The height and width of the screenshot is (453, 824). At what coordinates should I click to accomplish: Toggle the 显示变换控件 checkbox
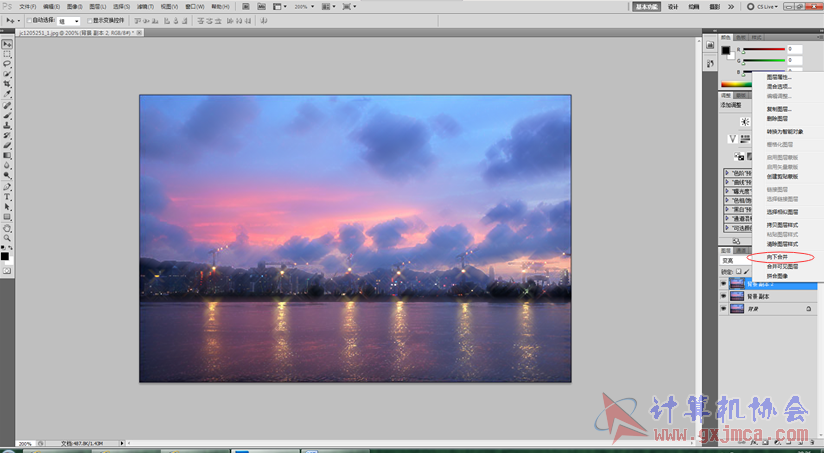pyautogui.click(x=89, y=20)
